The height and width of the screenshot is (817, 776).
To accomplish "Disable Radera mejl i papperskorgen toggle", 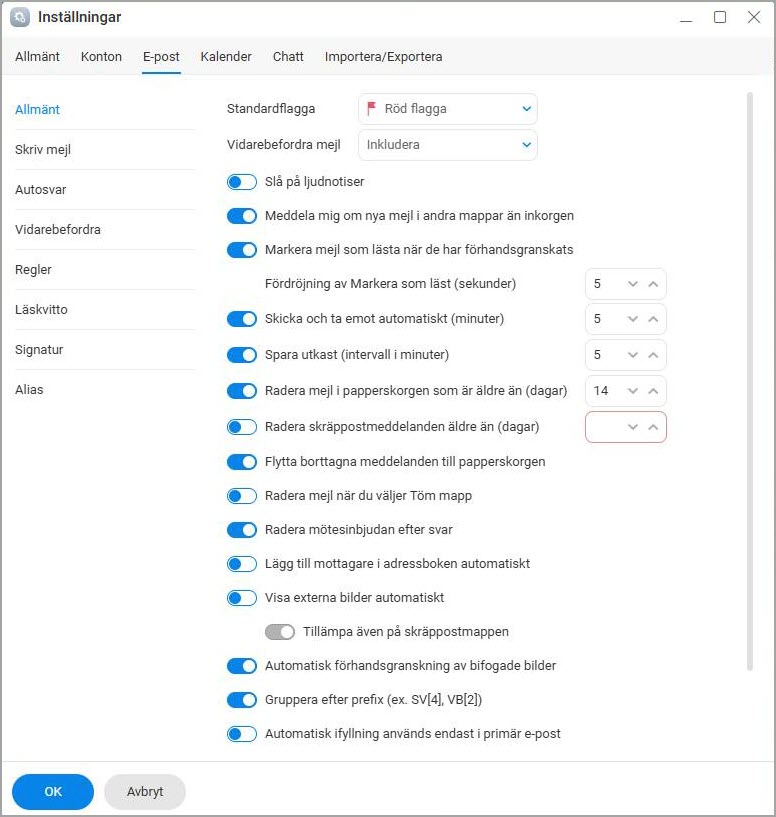I will [242, 391].
